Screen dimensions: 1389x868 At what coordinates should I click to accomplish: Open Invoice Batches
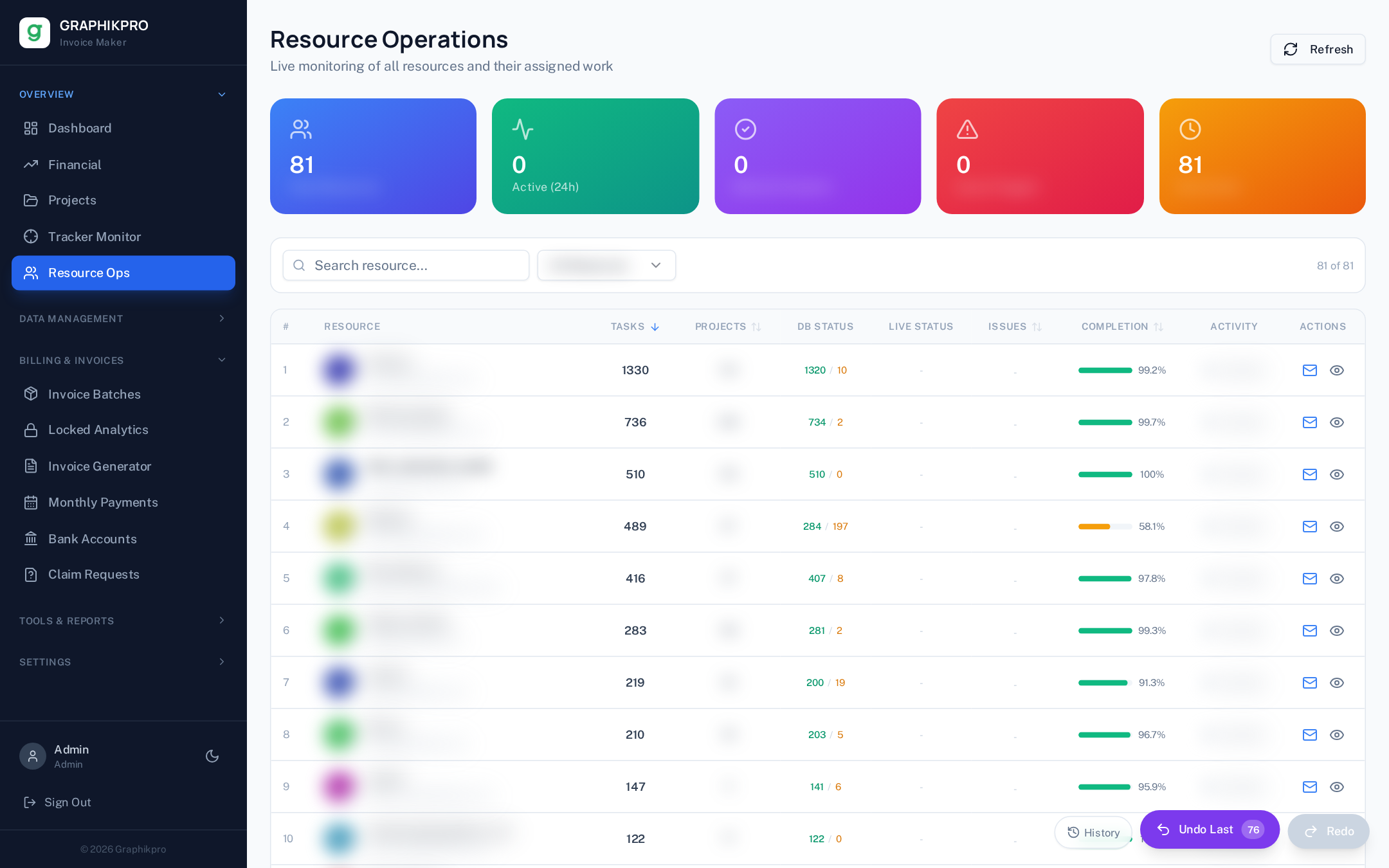coord(123,394)
